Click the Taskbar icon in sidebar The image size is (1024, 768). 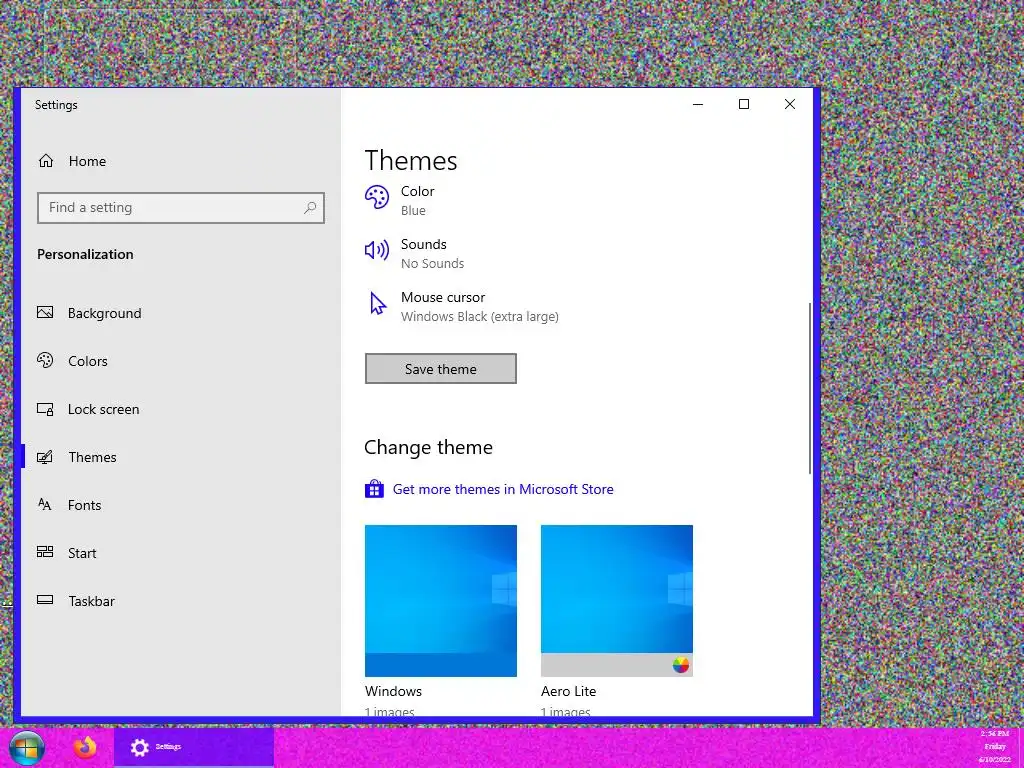tap(45, 600)
